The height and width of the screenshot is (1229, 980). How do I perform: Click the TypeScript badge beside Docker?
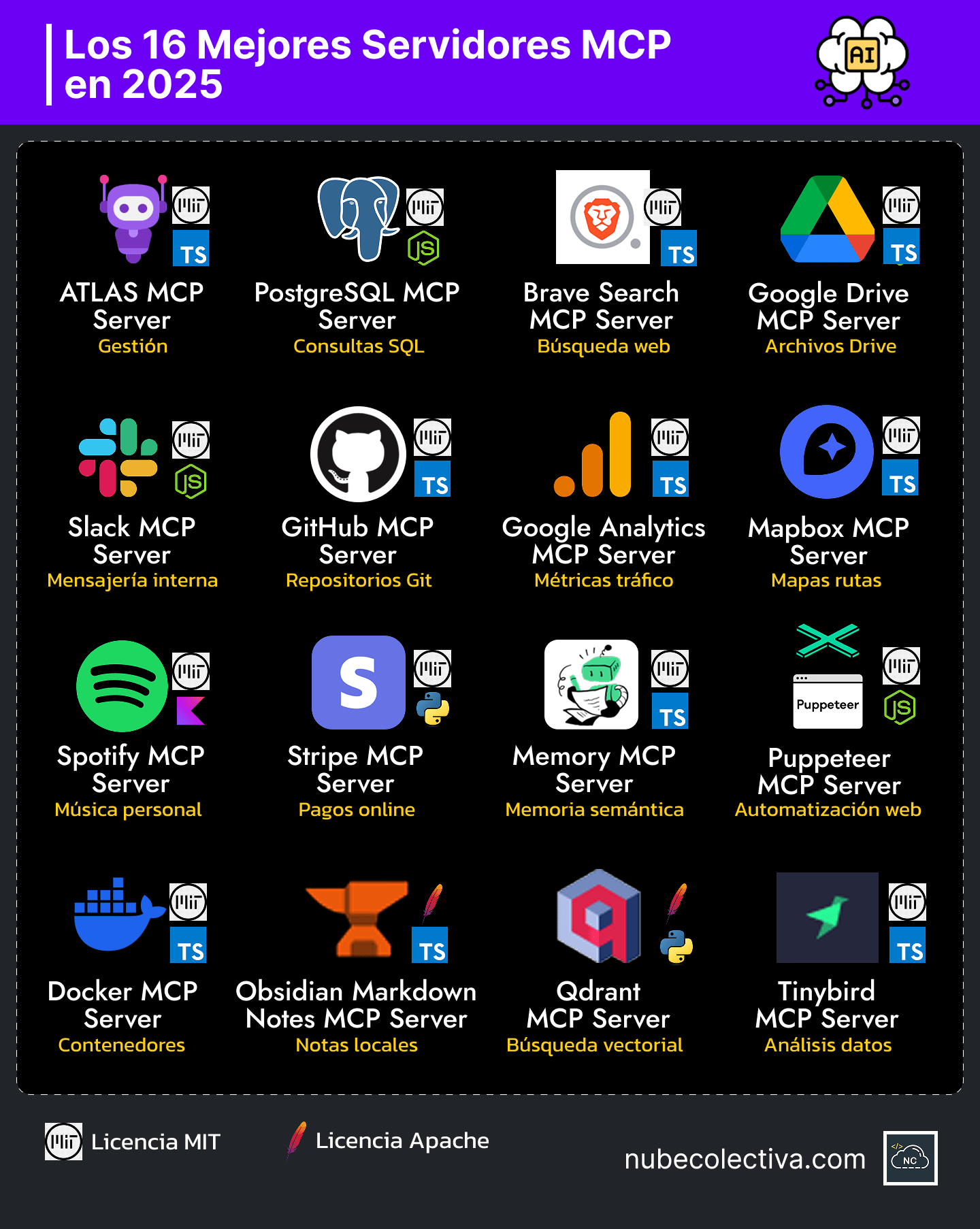(x=188, y=945)
